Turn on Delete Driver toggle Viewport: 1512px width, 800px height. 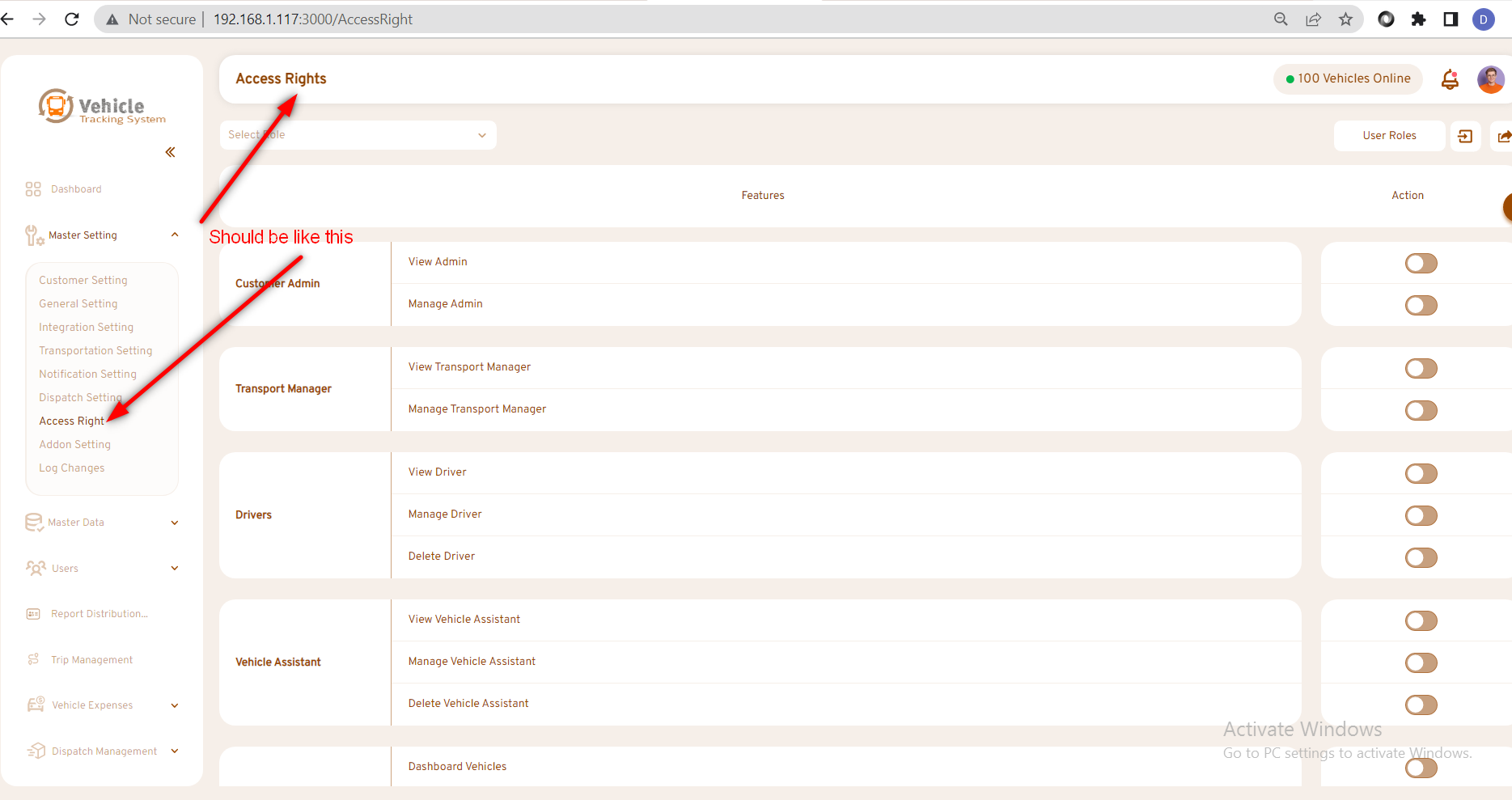click(1421, 558)
